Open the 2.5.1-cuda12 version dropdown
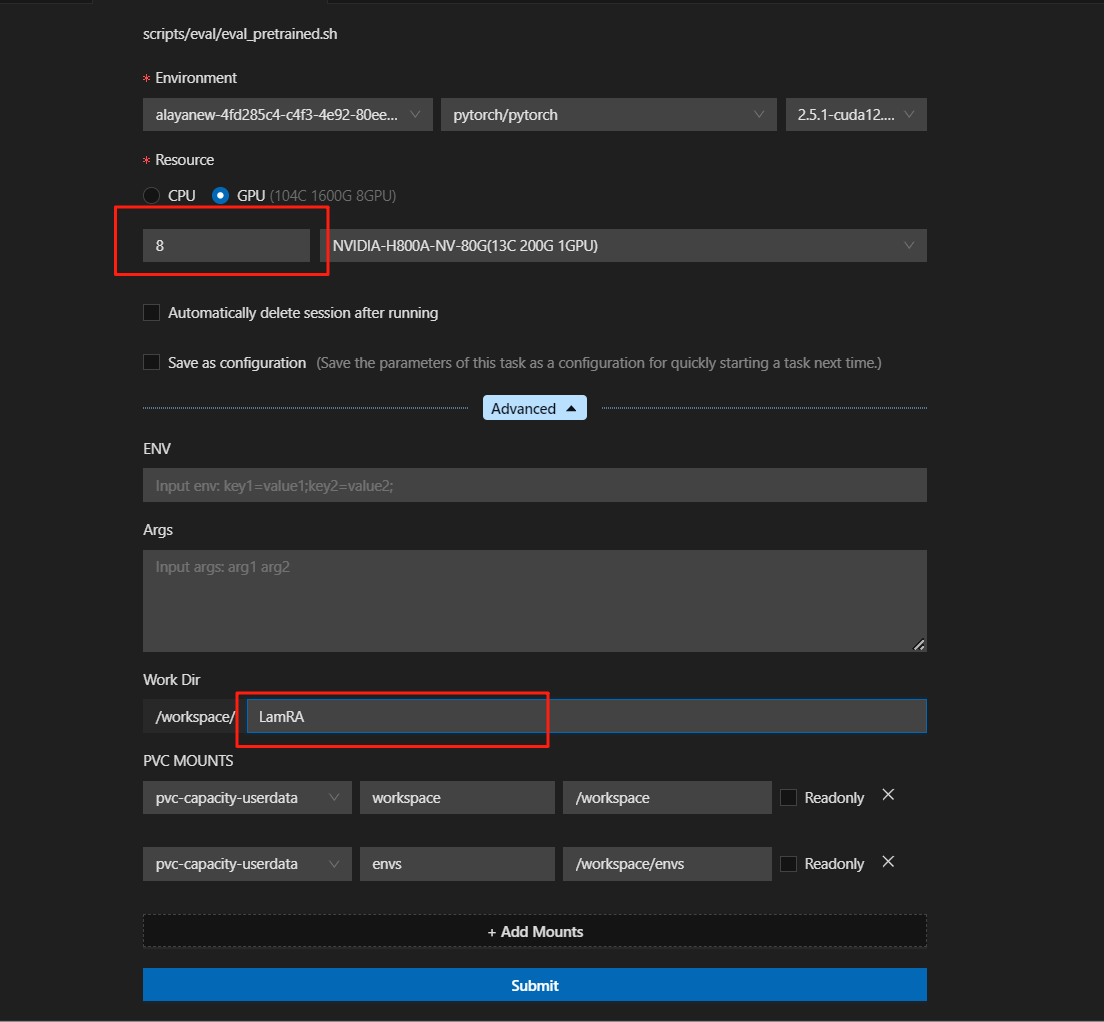This screenshot has width=1104, height=1022. pyautogui.click(x=855, y=115)
